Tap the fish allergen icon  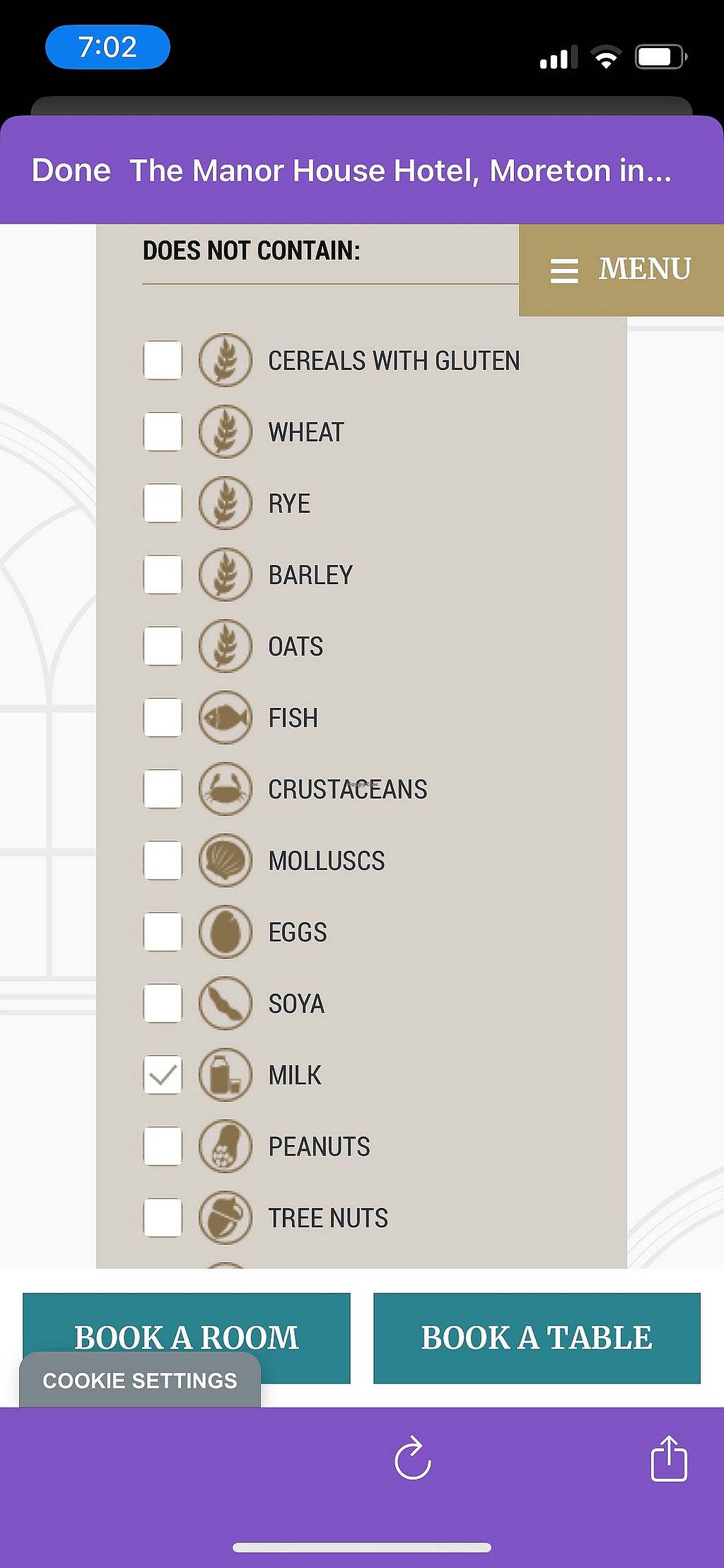pyautogui.click(x=225, y=718)
